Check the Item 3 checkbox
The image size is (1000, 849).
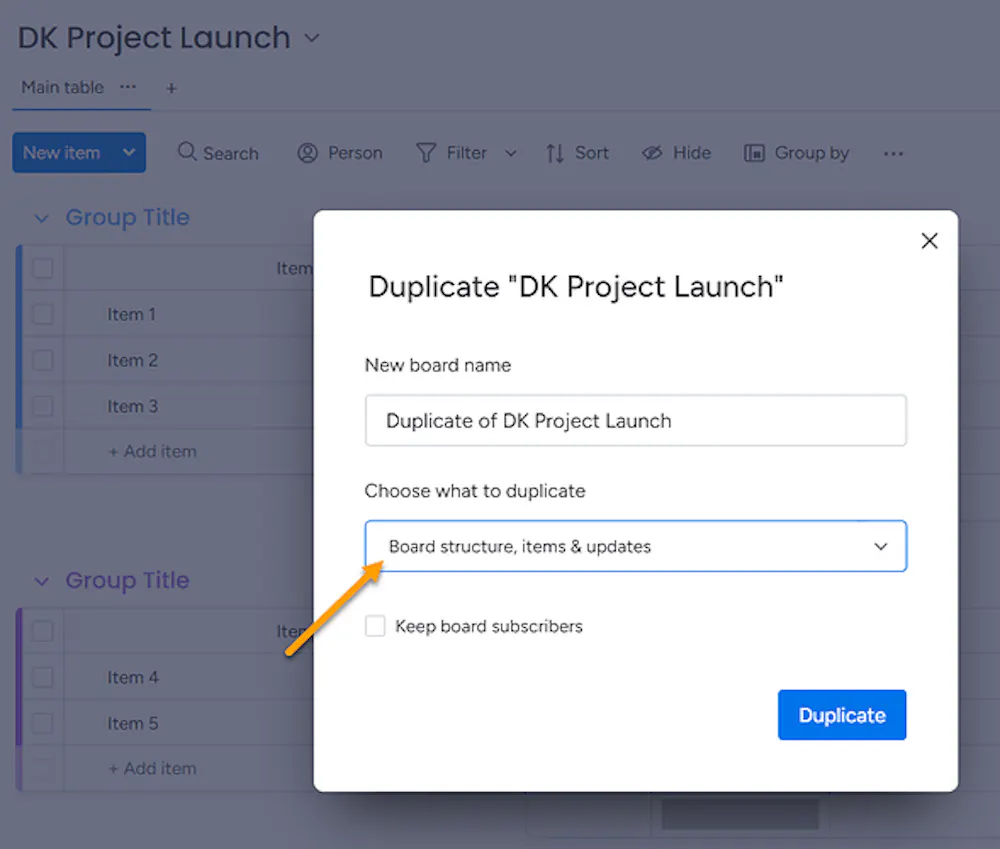tap(43, 406)
